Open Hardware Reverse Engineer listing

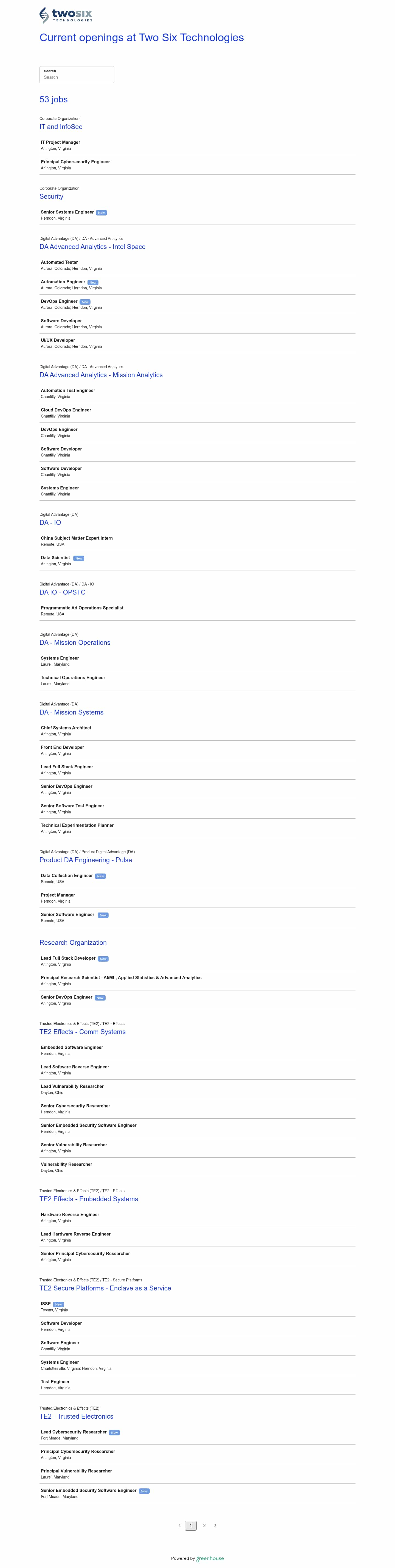point(197,1217)
